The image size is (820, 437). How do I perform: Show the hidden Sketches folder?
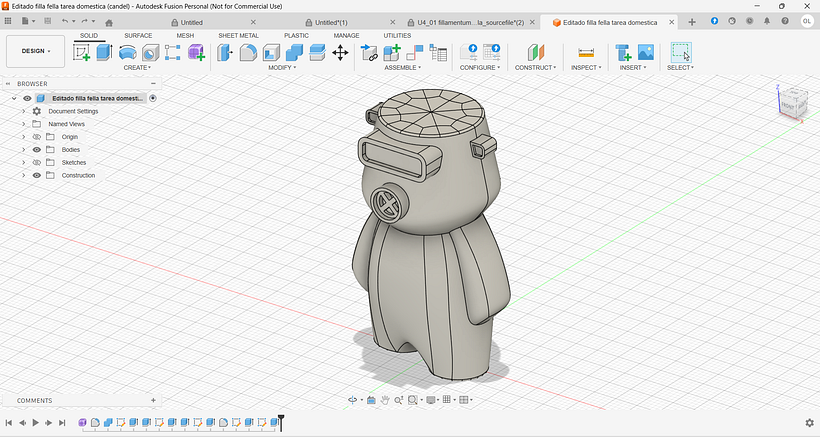37,162
